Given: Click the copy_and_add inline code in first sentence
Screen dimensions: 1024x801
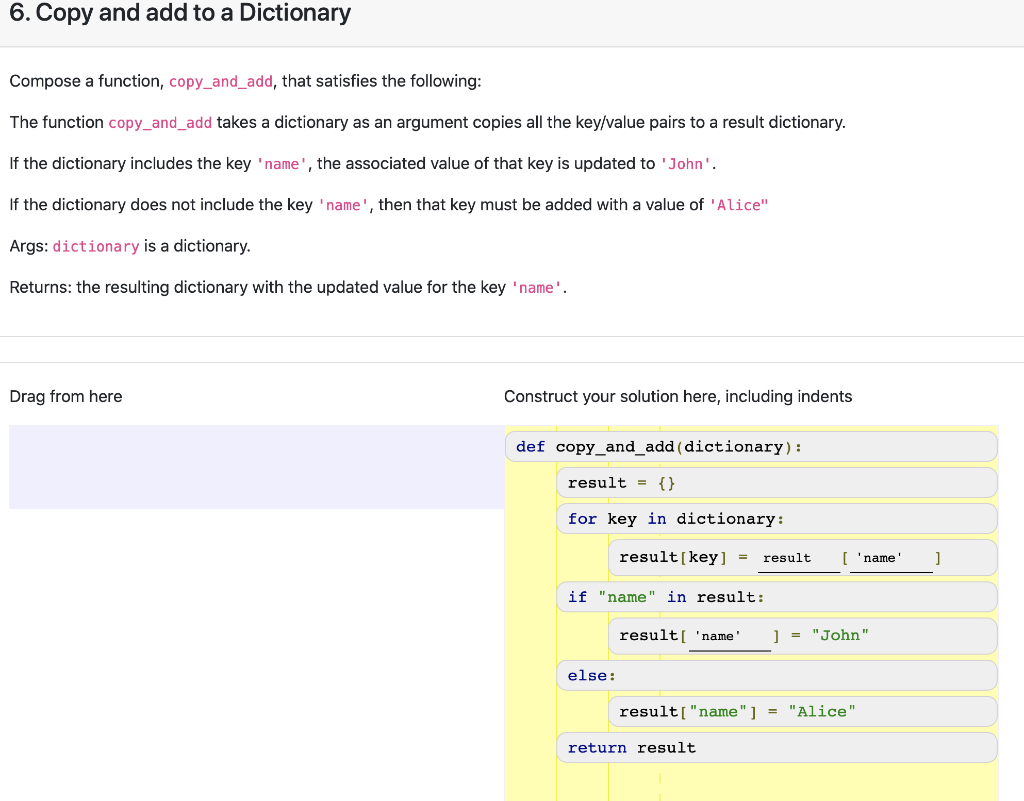Looking at the screenshot, I should (220, 81).
